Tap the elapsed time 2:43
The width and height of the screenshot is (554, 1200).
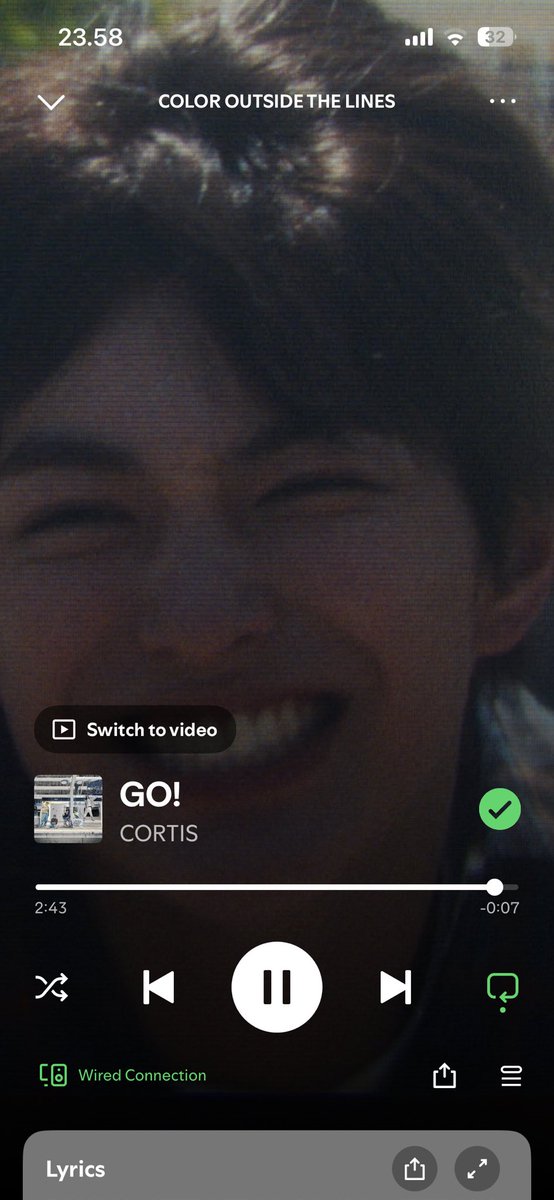coord(51,908)
